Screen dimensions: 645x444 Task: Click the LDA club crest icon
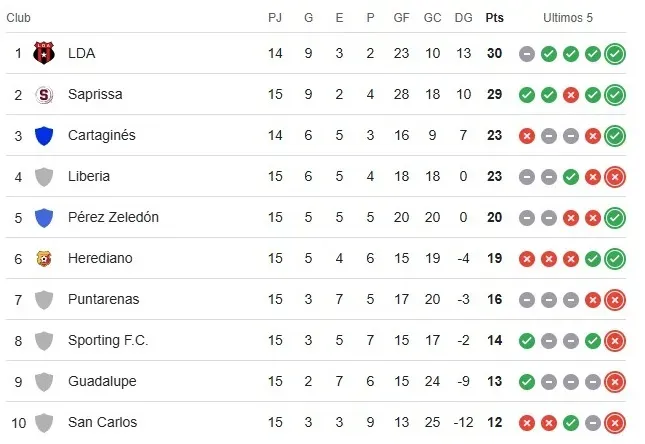[43, 53]
